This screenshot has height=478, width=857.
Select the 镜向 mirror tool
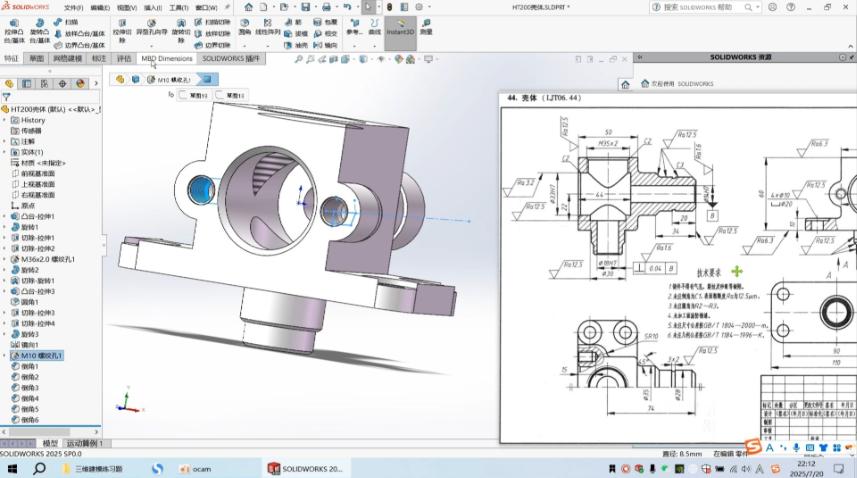[x=325, y=45]
